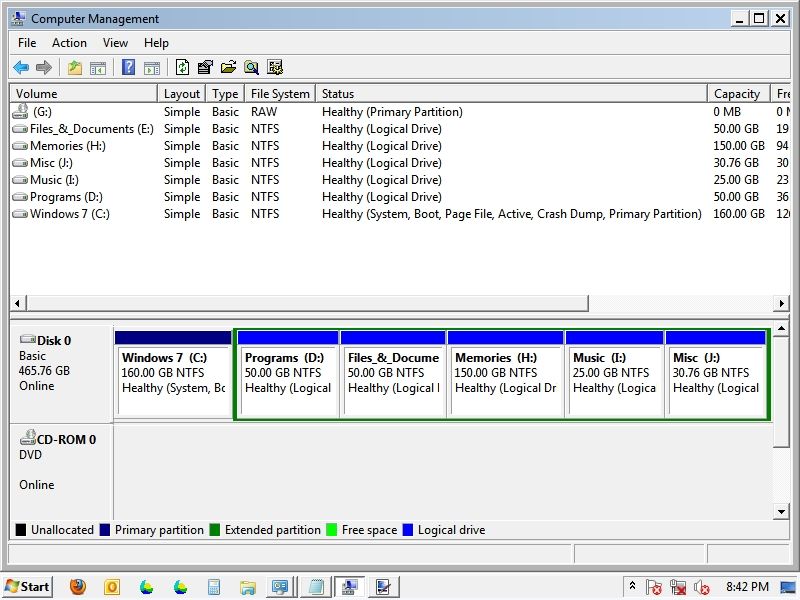Click the blue Back arrow in toolbar
800x600 pixels.
[x=21, y=67]
